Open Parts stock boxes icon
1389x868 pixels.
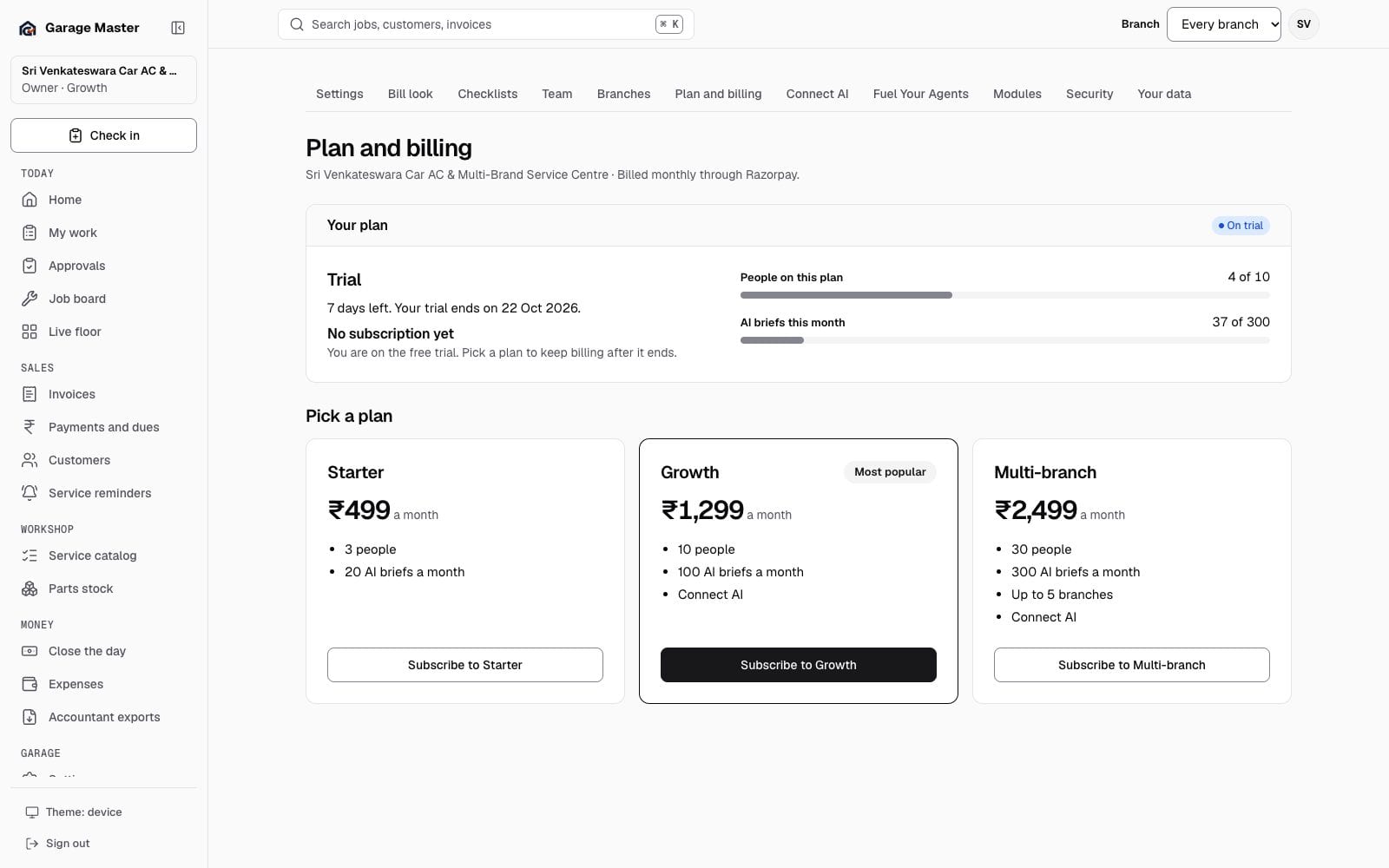(30, 589)
